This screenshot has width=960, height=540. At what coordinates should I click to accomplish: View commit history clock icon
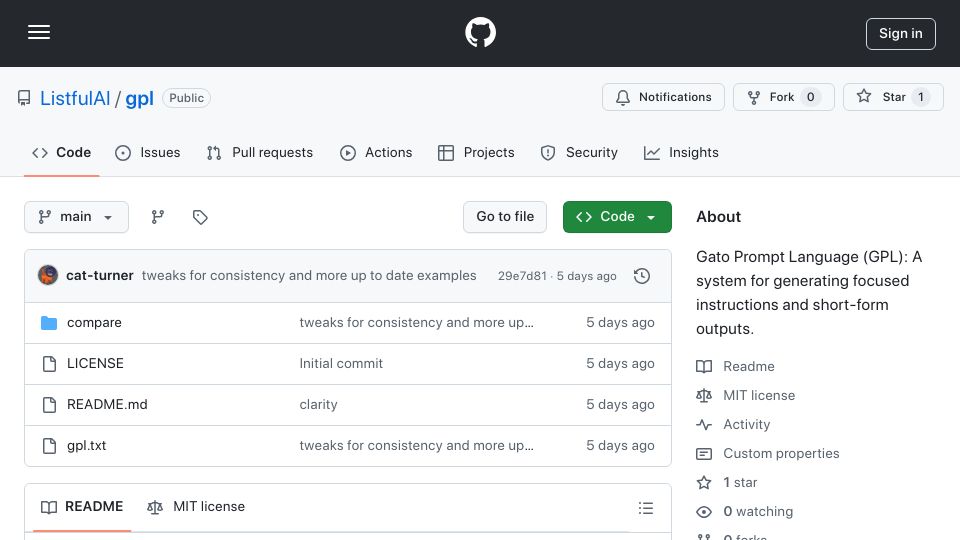(x=642, y=276)
